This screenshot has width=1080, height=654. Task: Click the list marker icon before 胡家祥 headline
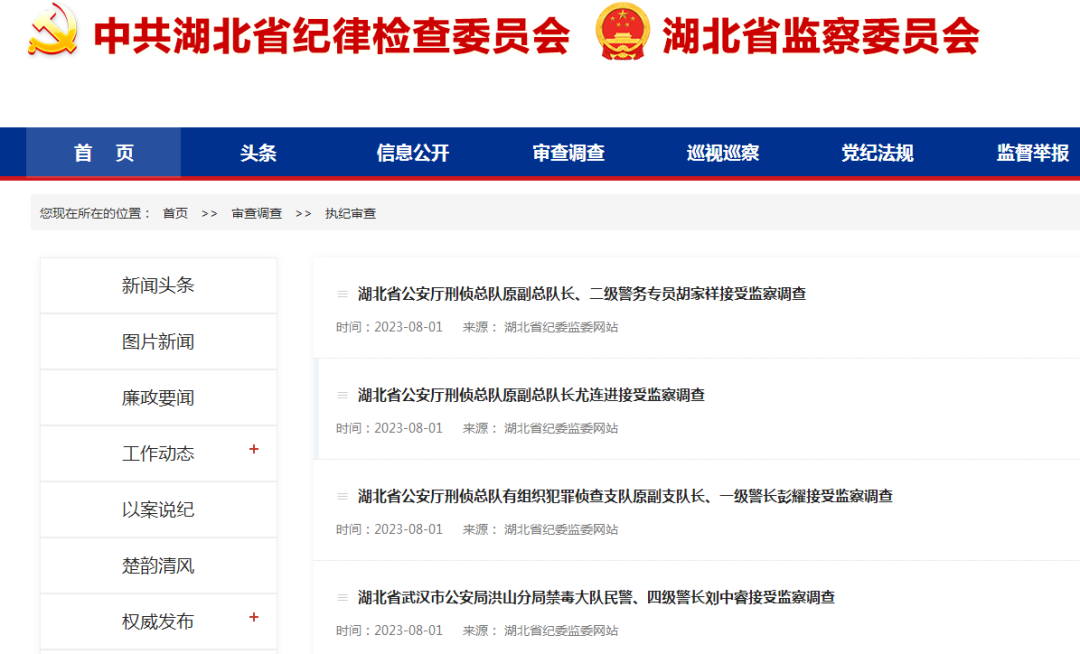click(x=340, y=294)
